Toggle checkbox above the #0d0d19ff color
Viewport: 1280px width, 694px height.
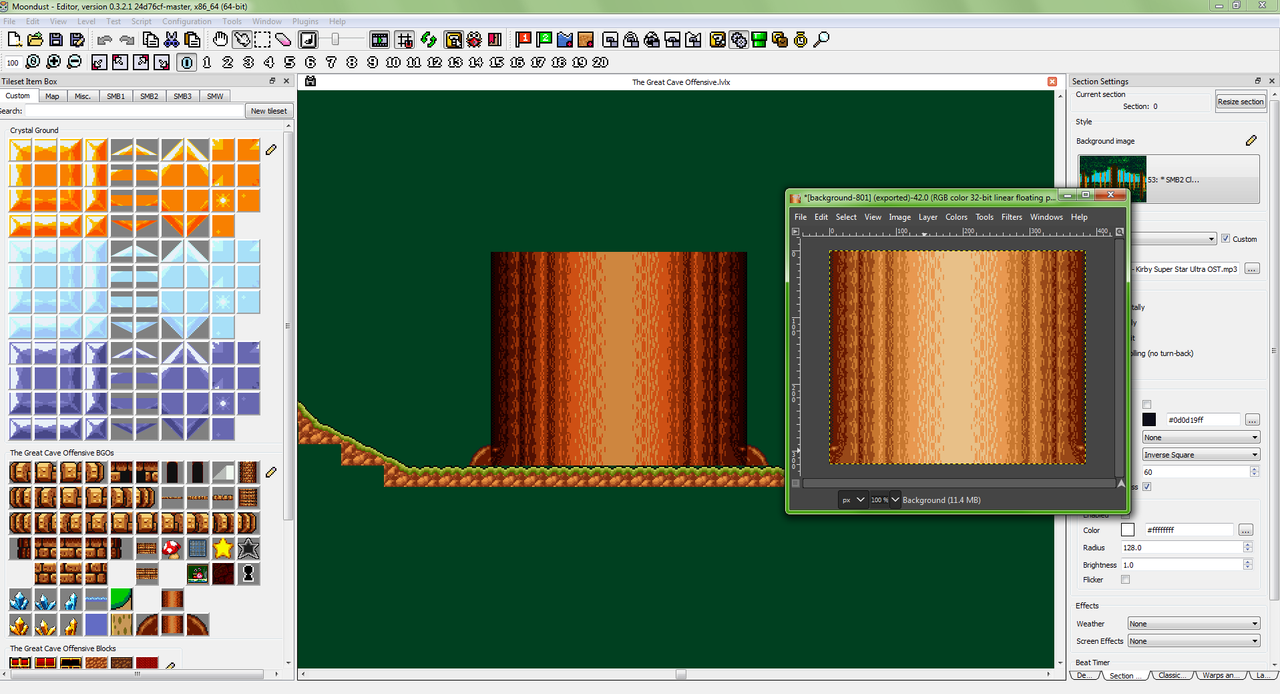coord(1146,405)
